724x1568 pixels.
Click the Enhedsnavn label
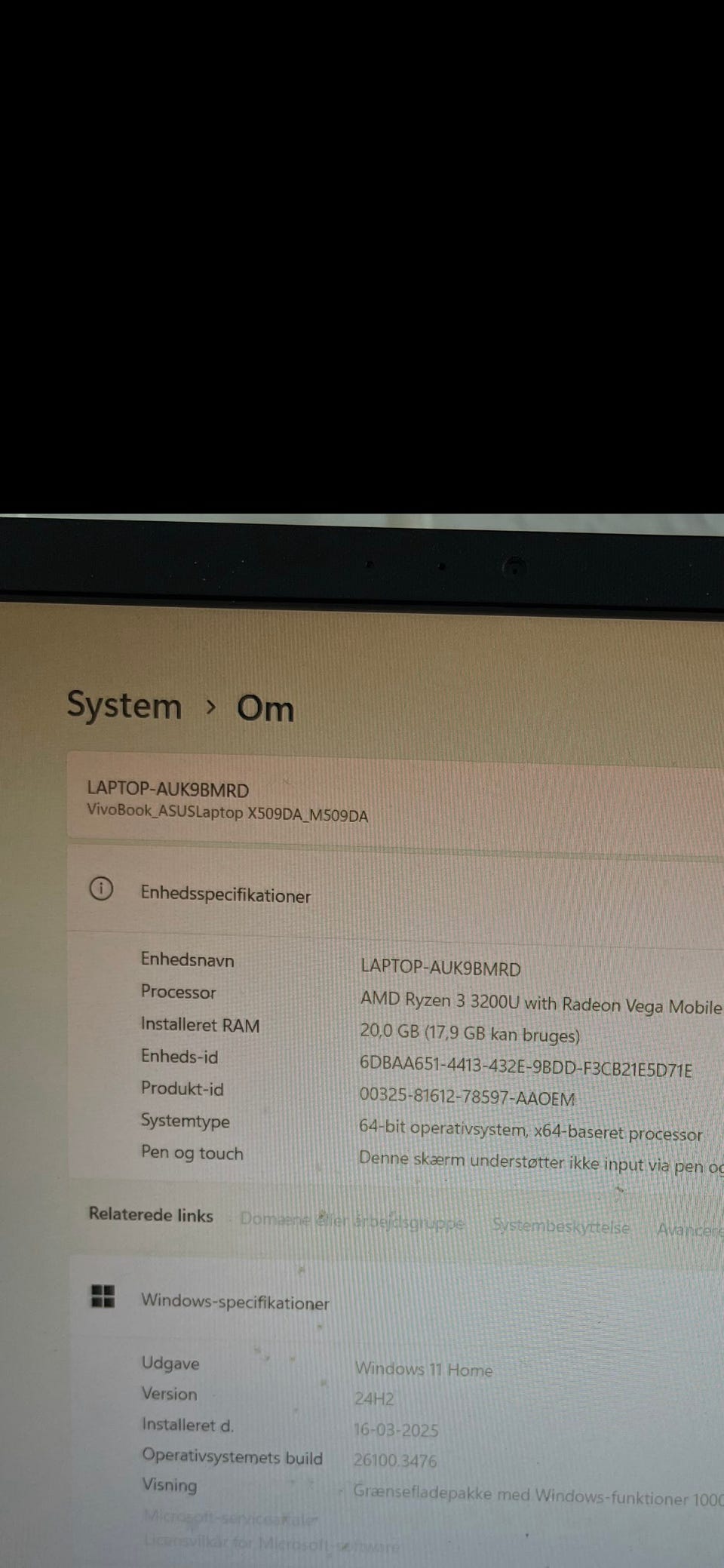[x=187, y=959]
